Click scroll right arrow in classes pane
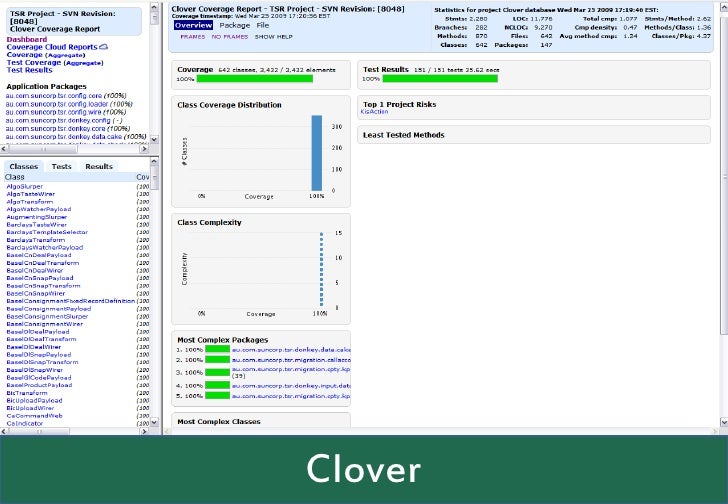 tap(144, 432)
